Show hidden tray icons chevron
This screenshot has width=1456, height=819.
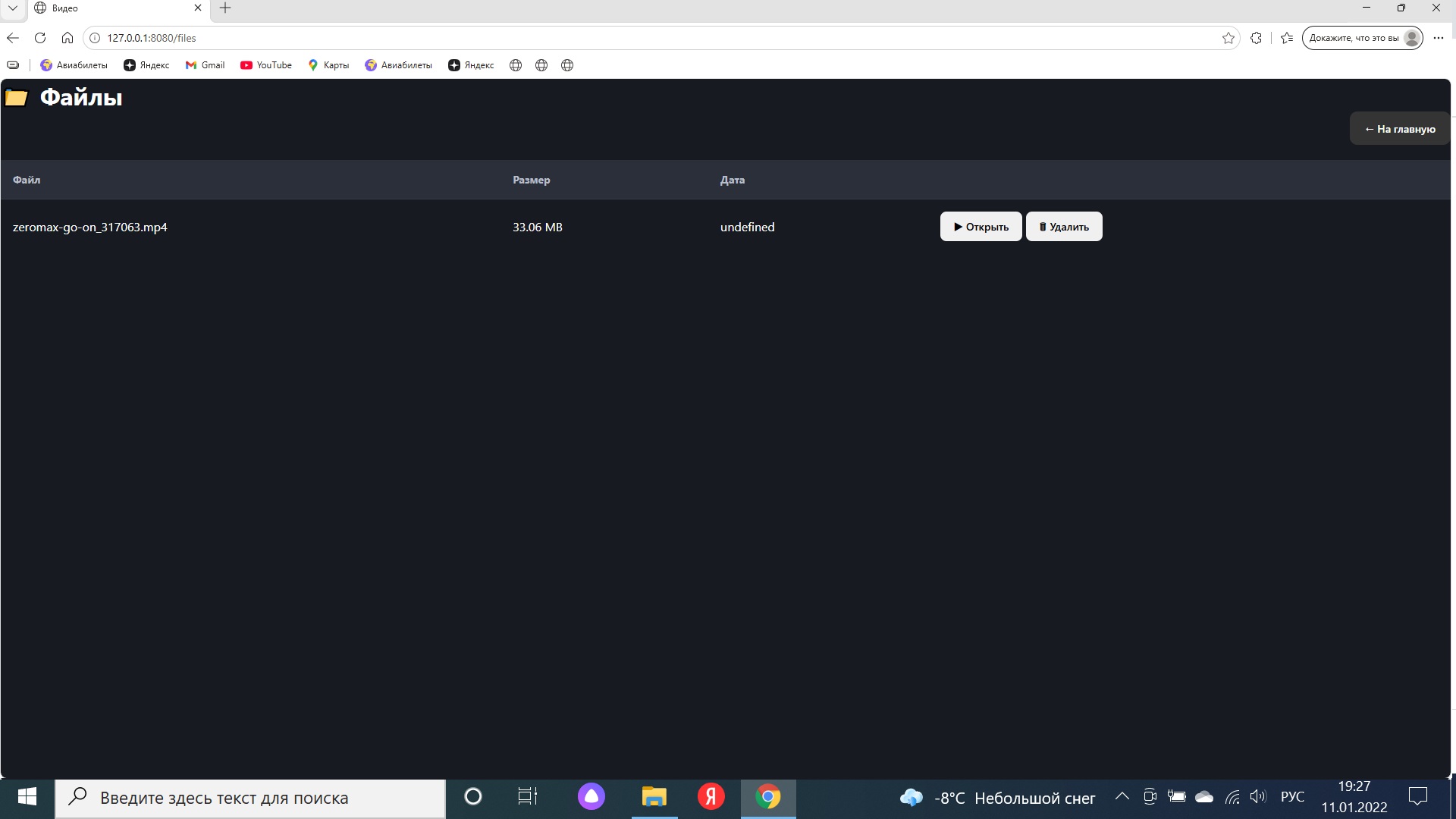1122,797
